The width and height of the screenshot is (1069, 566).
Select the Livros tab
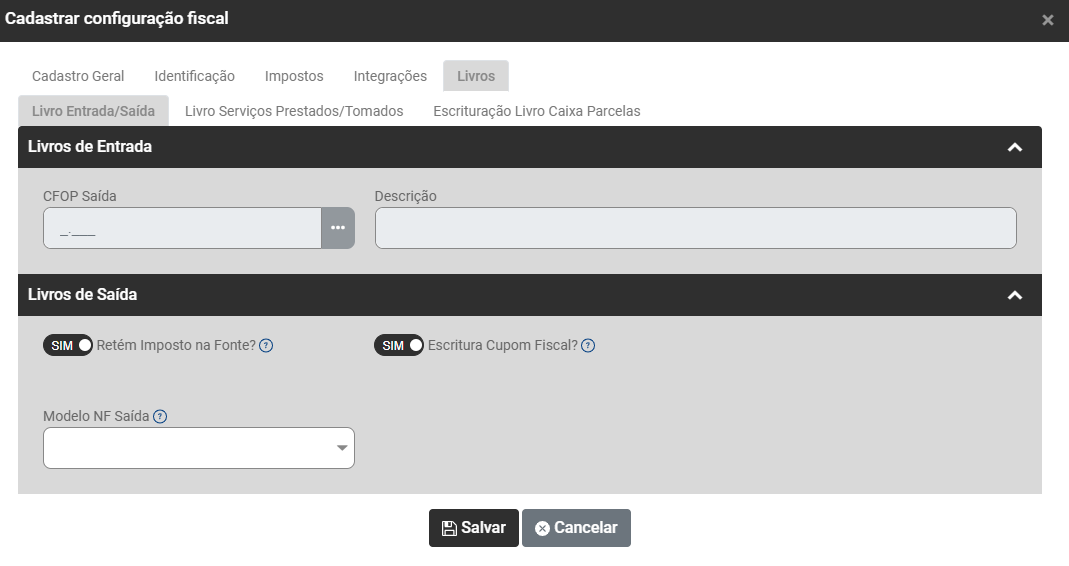476,76
